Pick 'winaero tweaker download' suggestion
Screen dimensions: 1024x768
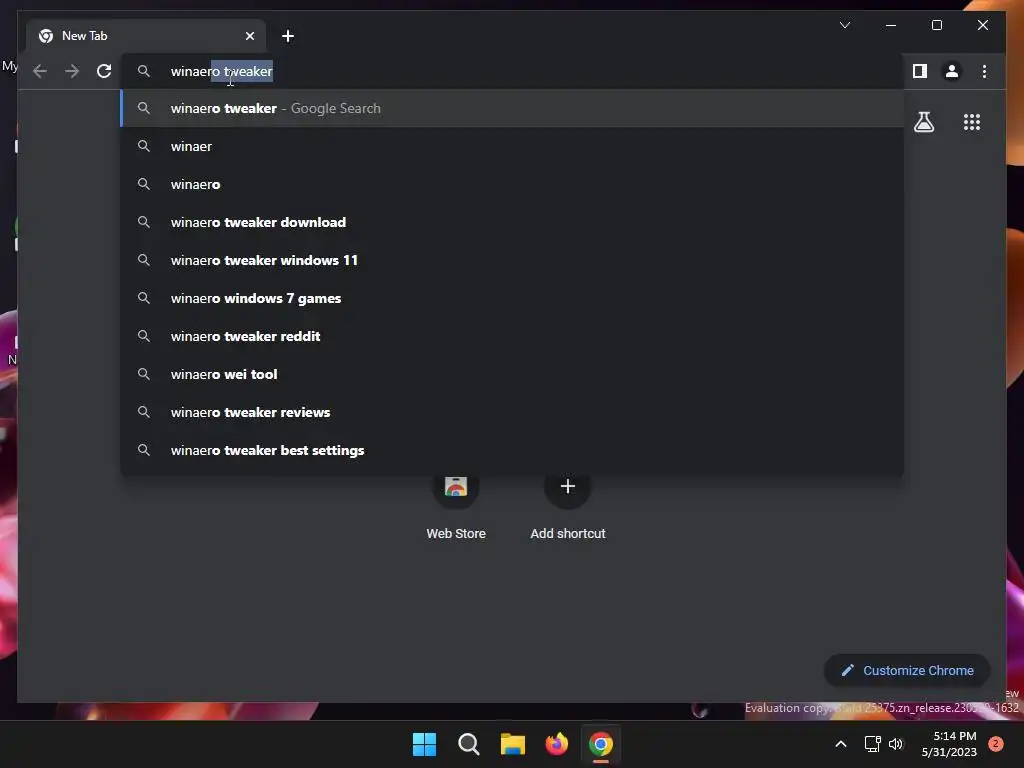point(512,222)
